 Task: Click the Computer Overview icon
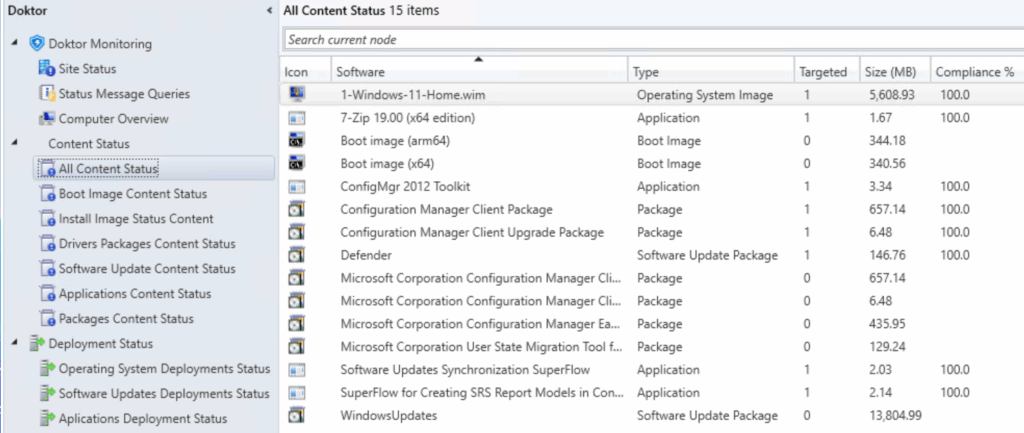tap(46, 119)
